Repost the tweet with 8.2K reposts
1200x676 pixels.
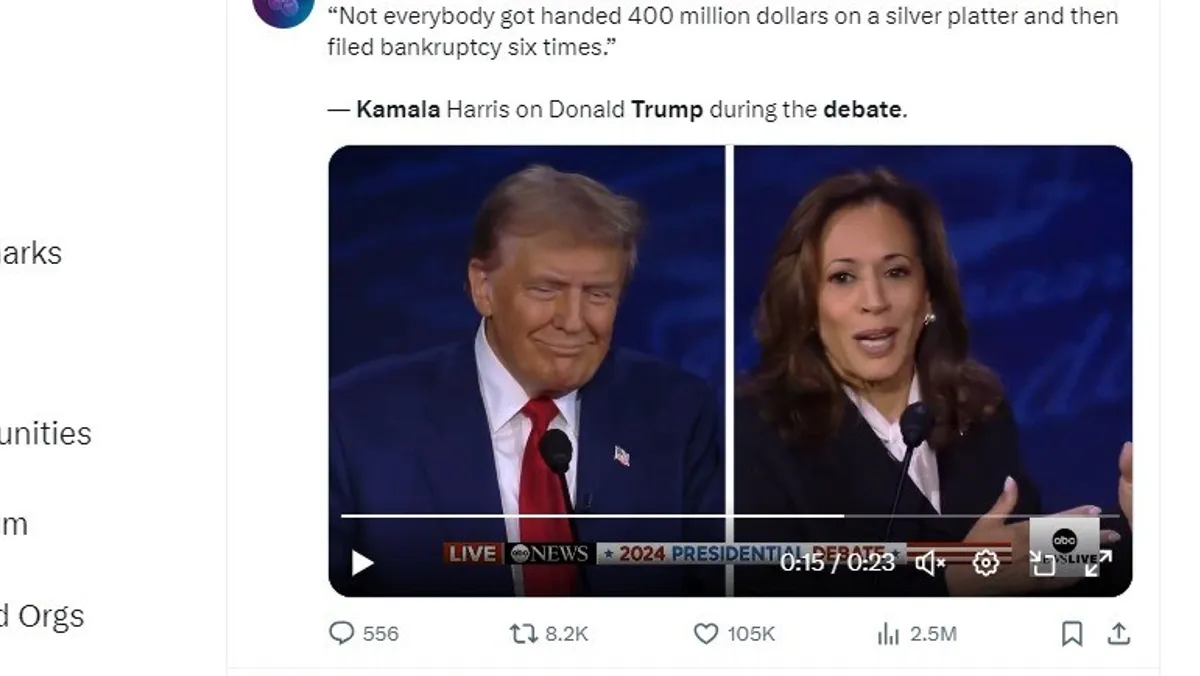point(549,633)
